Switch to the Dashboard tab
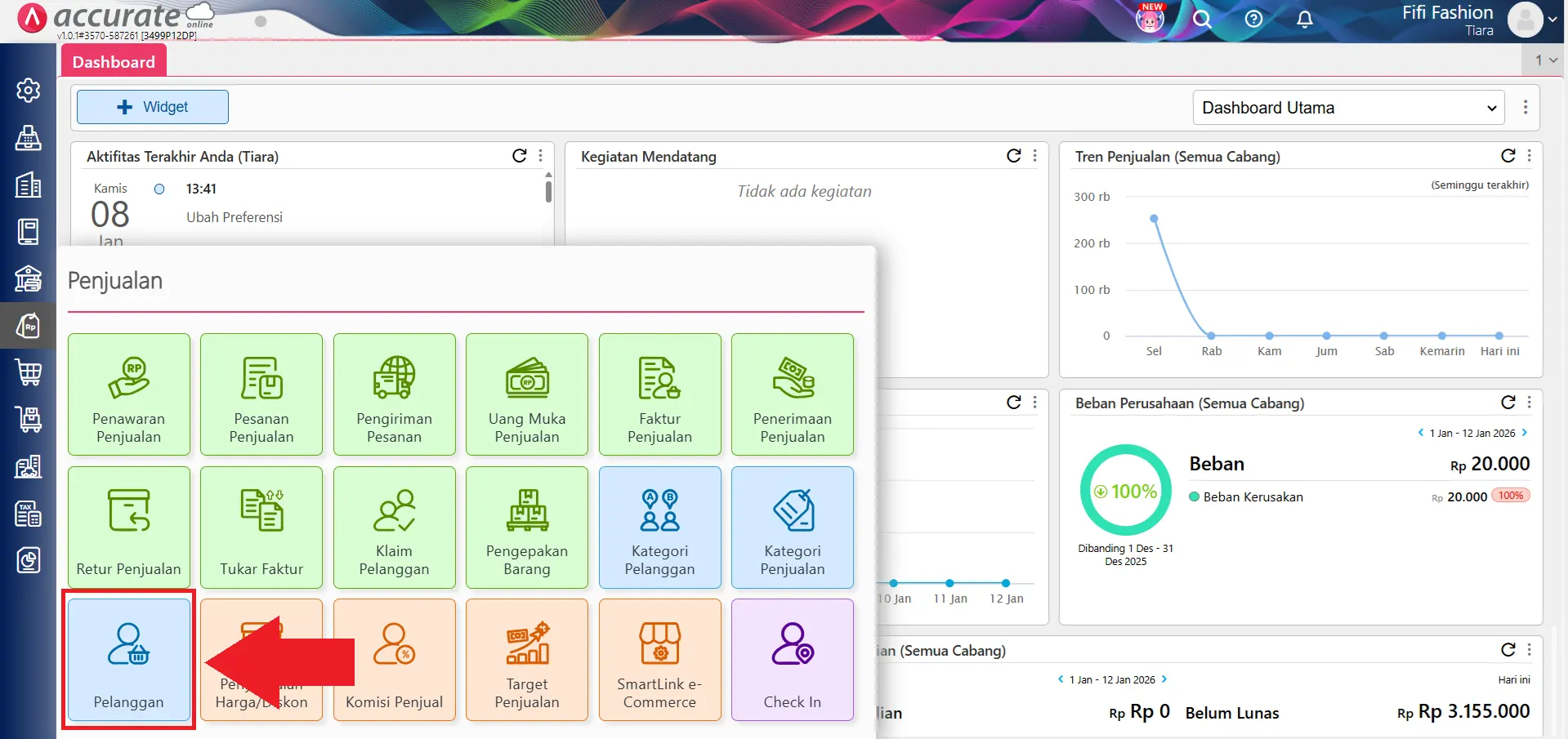Viewport: 1568px width, 739px height. [x=114, y=62]
